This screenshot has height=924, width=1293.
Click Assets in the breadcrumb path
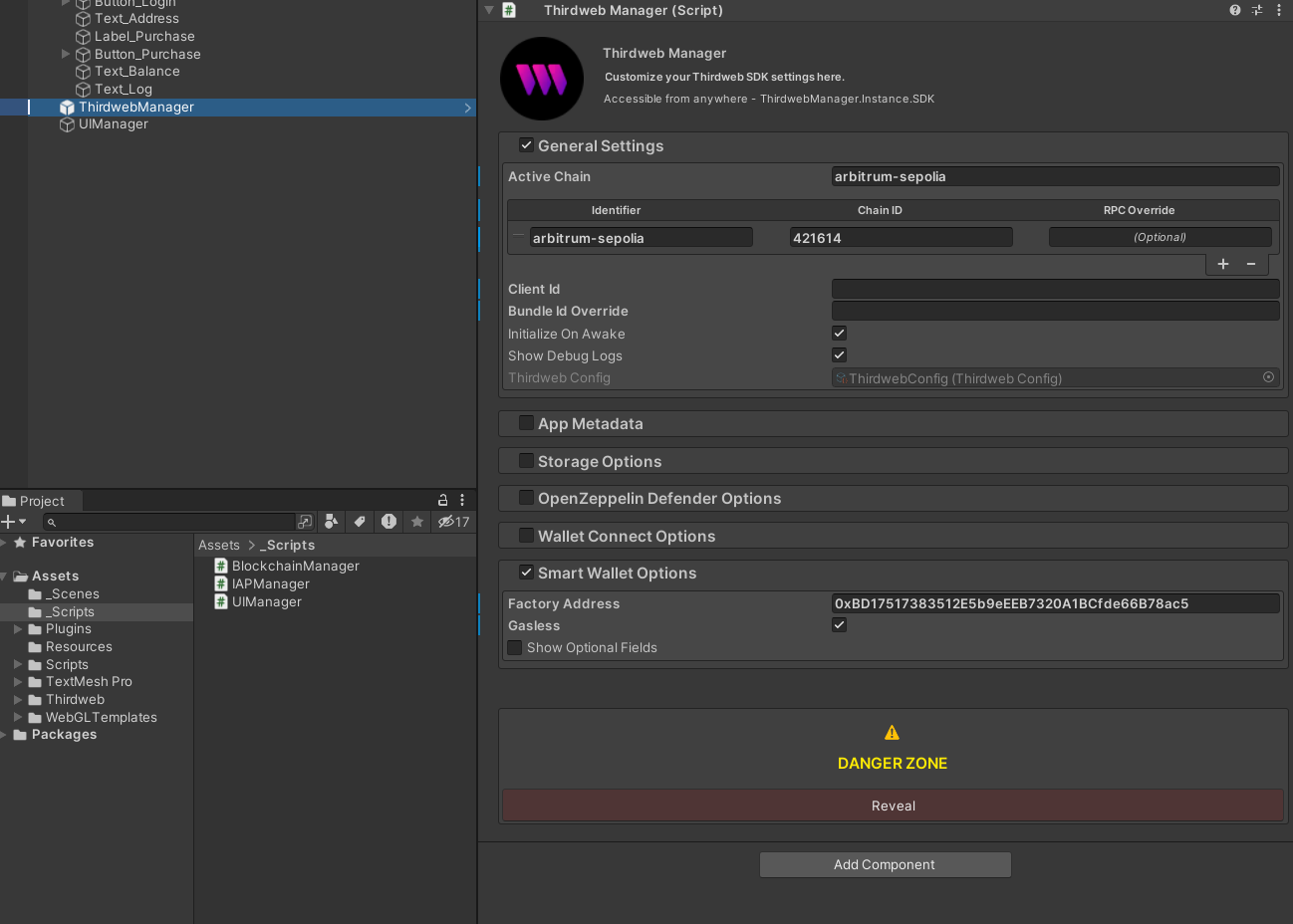[x=219, y=545]
